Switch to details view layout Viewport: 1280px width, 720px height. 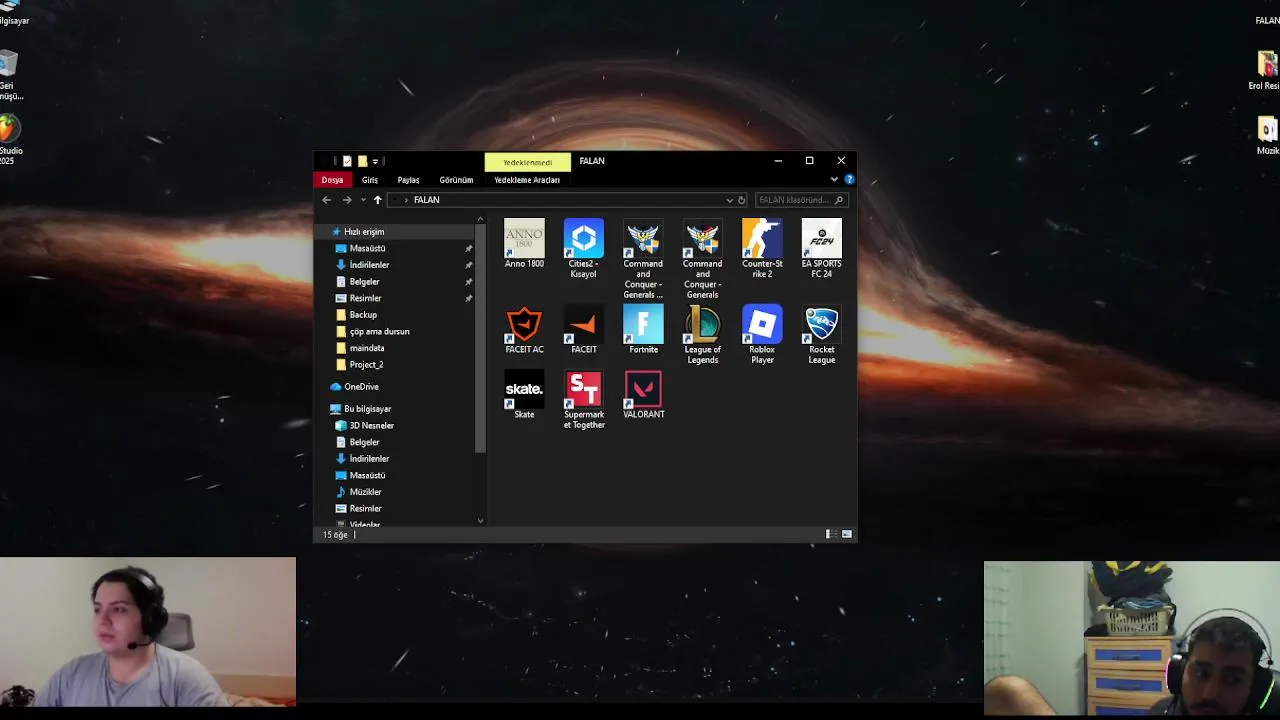coord(829,535)
